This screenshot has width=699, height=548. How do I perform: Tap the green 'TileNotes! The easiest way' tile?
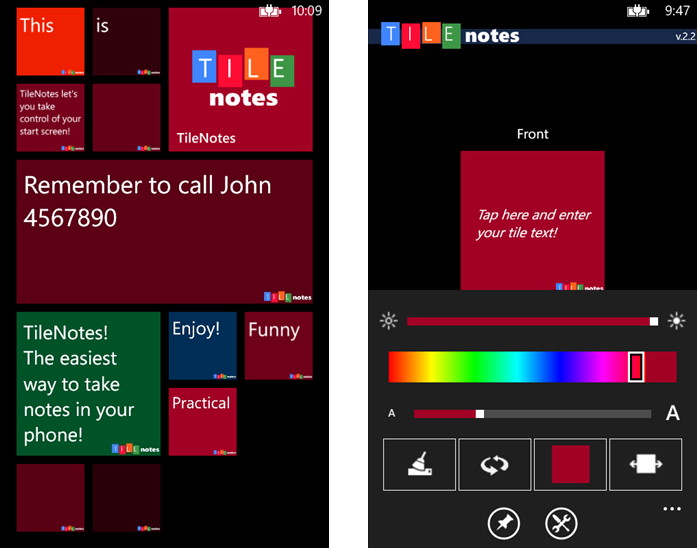click(x=88, y=384)
